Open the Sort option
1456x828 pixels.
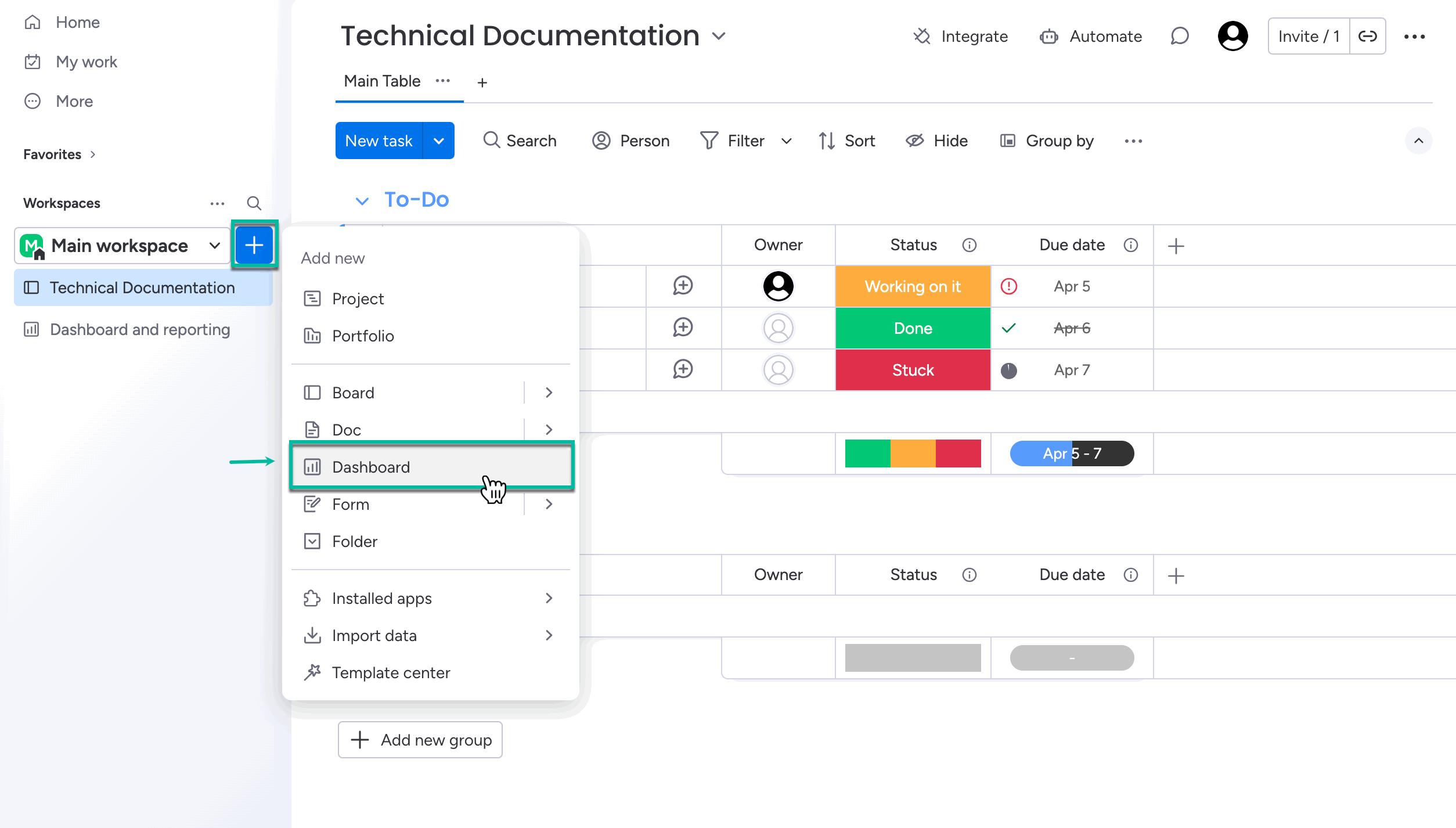(847, 141)
